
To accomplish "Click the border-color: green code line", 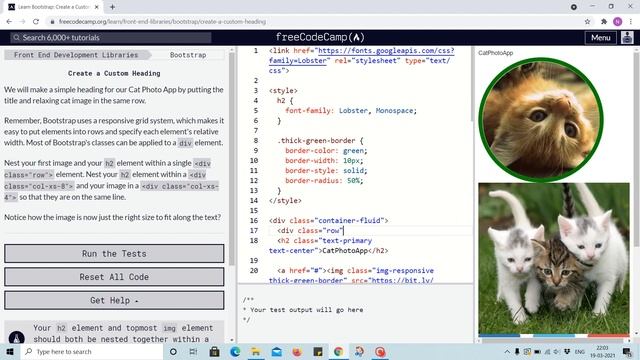I will [x=326, y=151].
